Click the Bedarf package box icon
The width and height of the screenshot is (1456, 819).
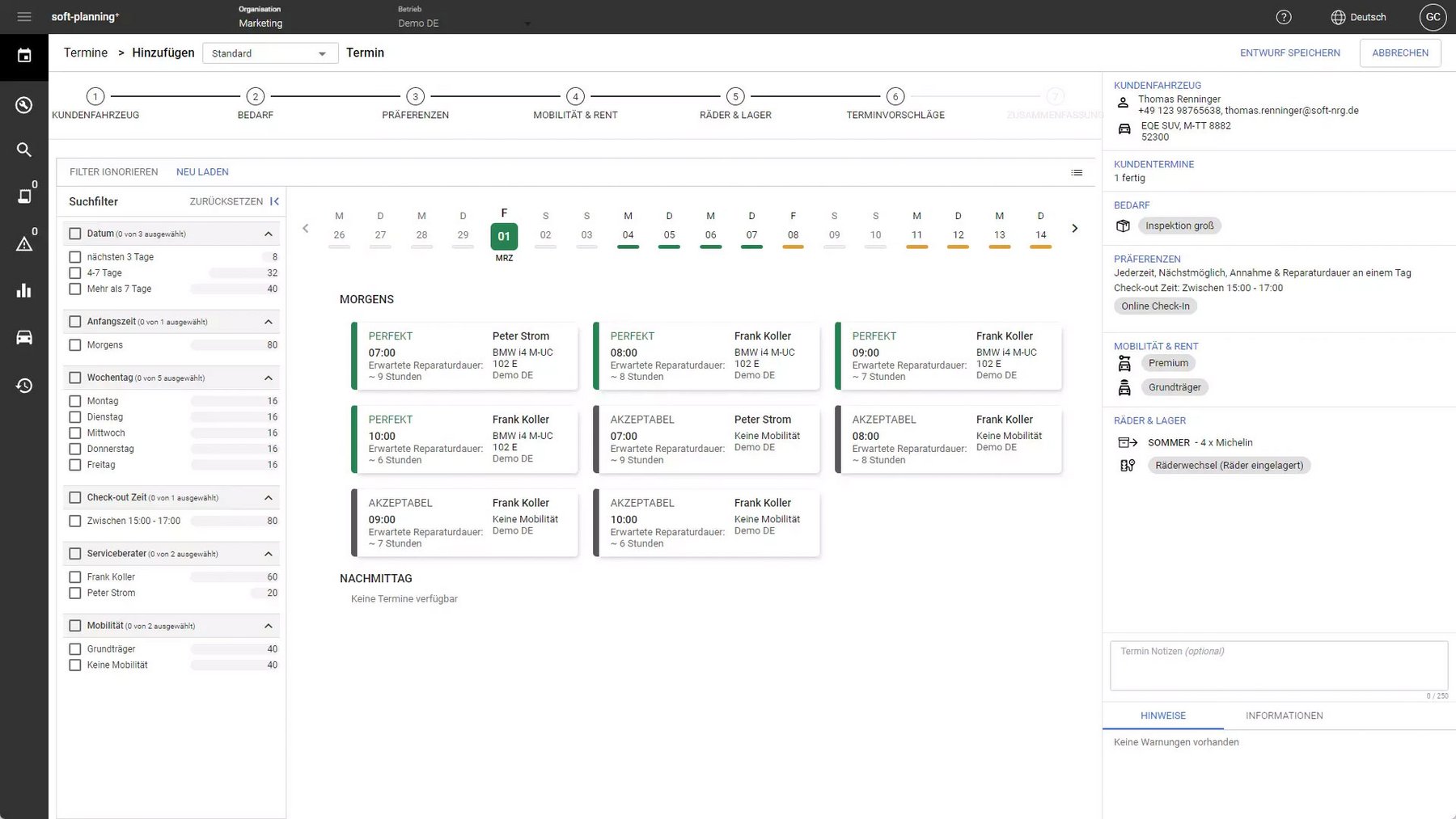[x=1123, y=226]
